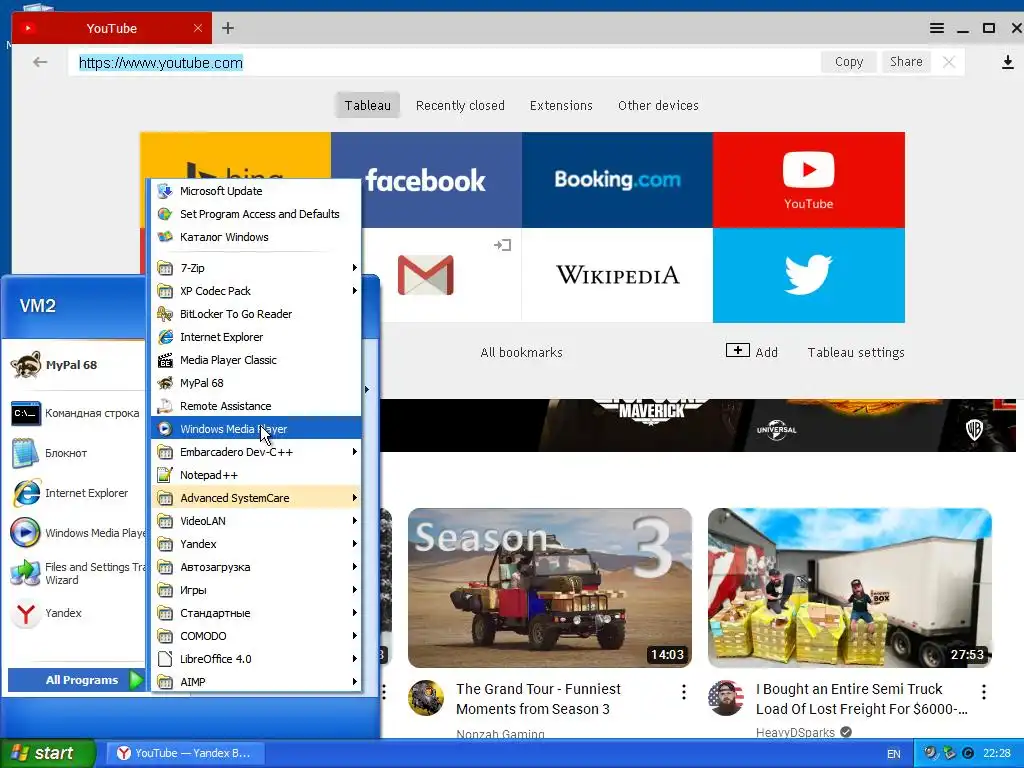Open the Twitter tile on Tableau
This screenshot has width=1024, height=768.
pos(808,275)
